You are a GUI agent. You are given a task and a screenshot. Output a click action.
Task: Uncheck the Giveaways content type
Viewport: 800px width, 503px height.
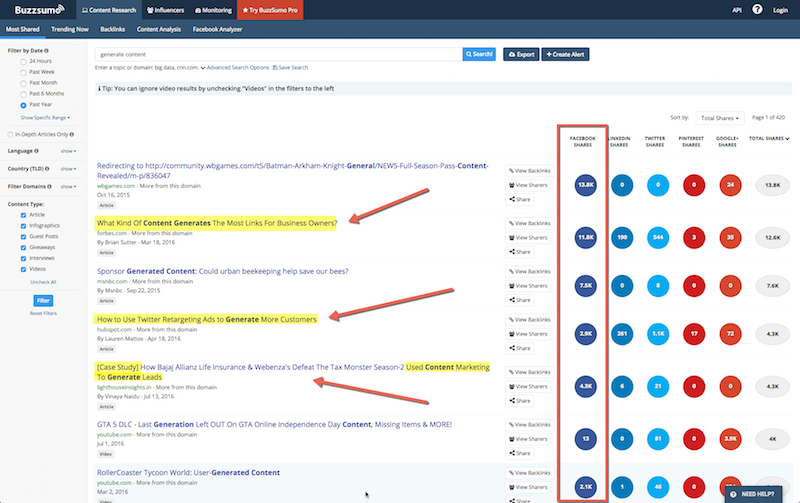point(23,247)
